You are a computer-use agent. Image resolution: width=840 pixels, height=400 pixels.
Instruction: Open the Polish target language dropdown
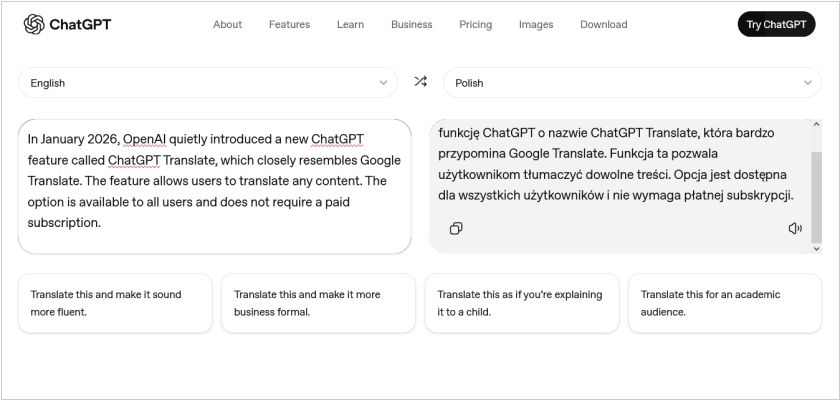[632, 83]
